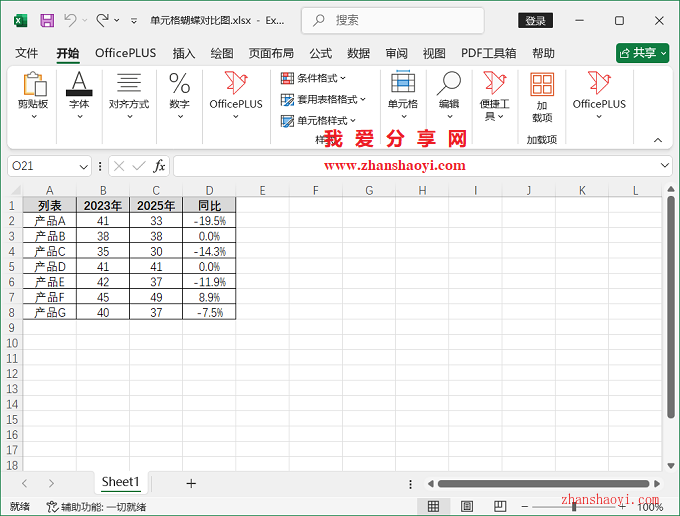
Task: Add a new sheet with plus icon
Action: point(191,483)
